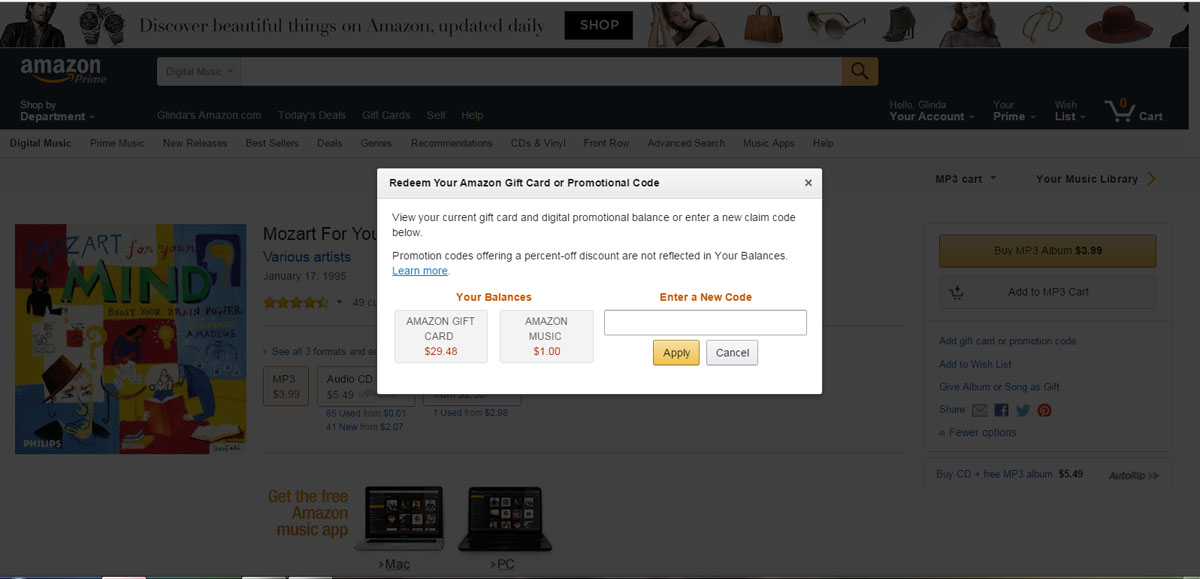Share album via email icon
Viewport: 1200px width, 579px height.
coord(979,410)
